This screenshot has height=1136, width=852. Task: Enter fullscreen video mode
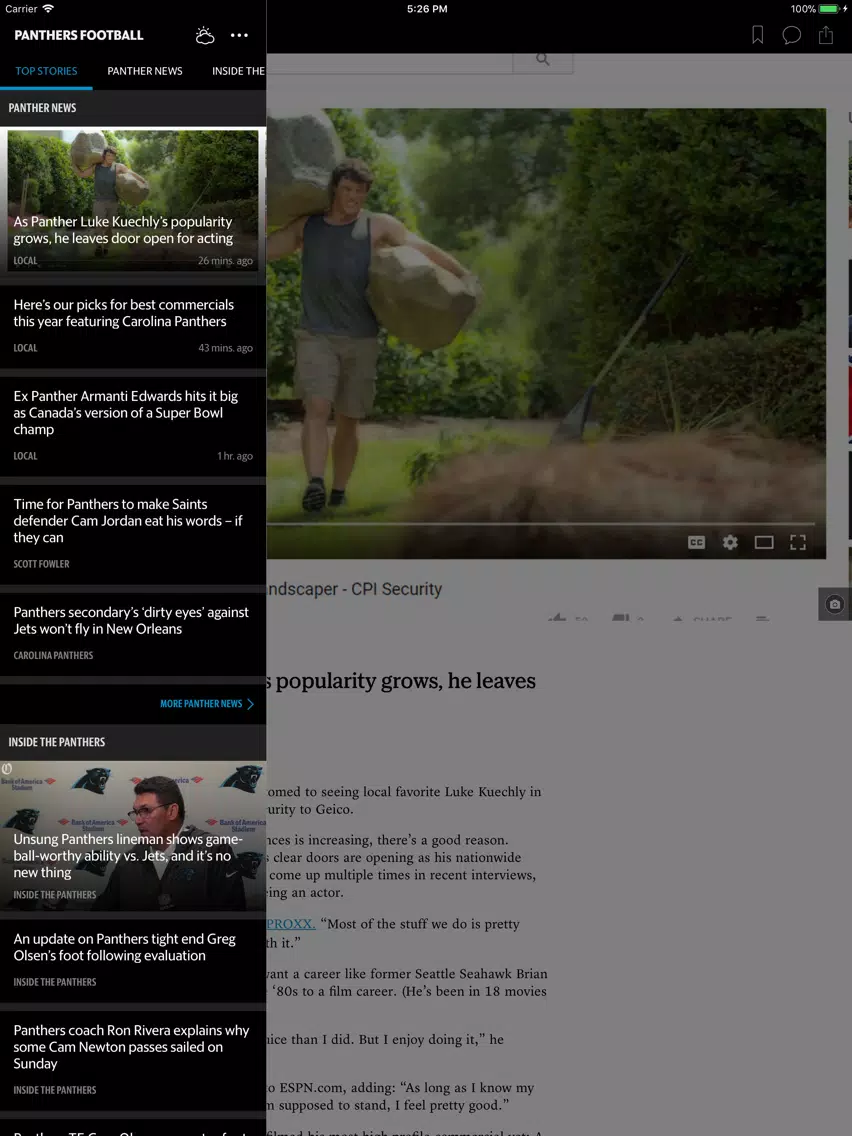798,543
